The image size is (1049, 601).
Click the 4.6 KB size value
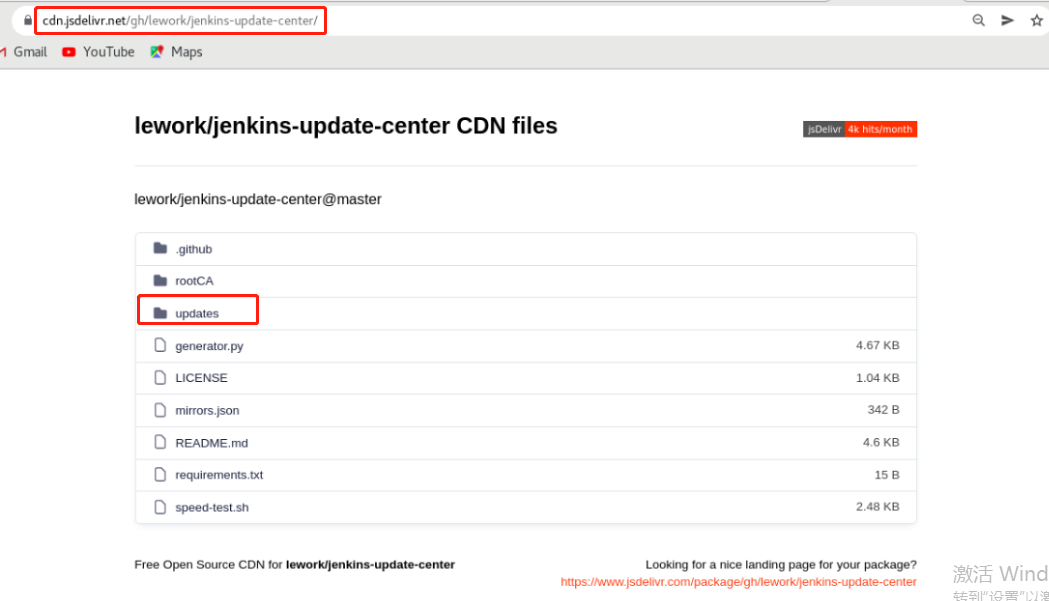(x=880, y=442)
